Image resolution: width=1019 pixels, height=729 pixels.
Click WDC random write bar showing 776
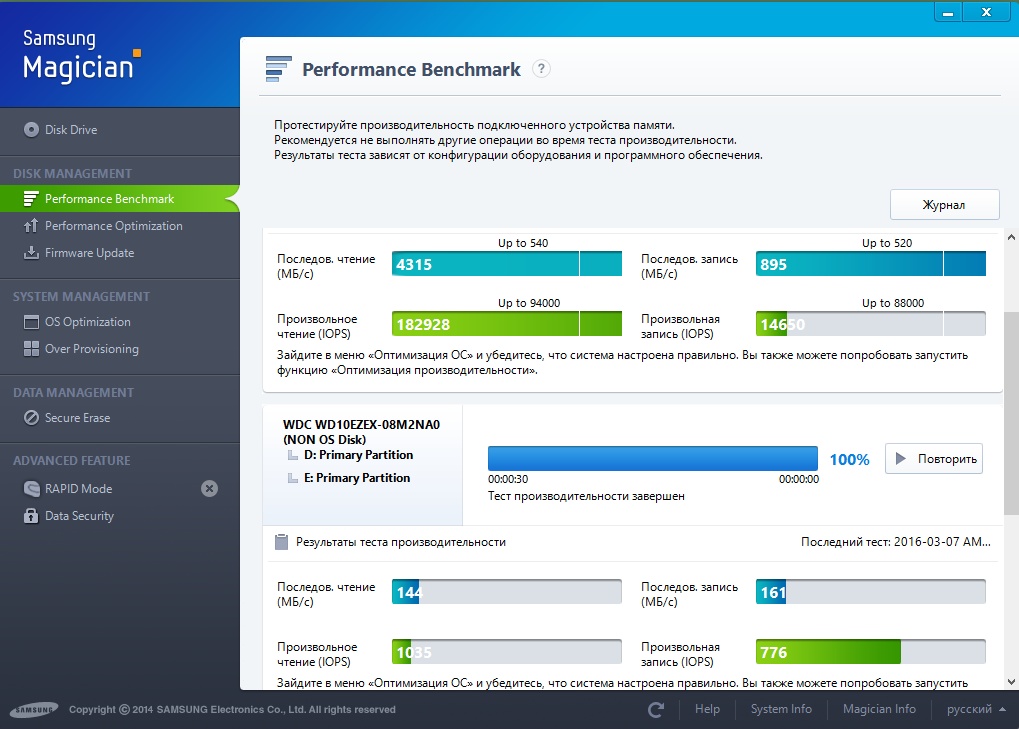[x=871, y=652]
